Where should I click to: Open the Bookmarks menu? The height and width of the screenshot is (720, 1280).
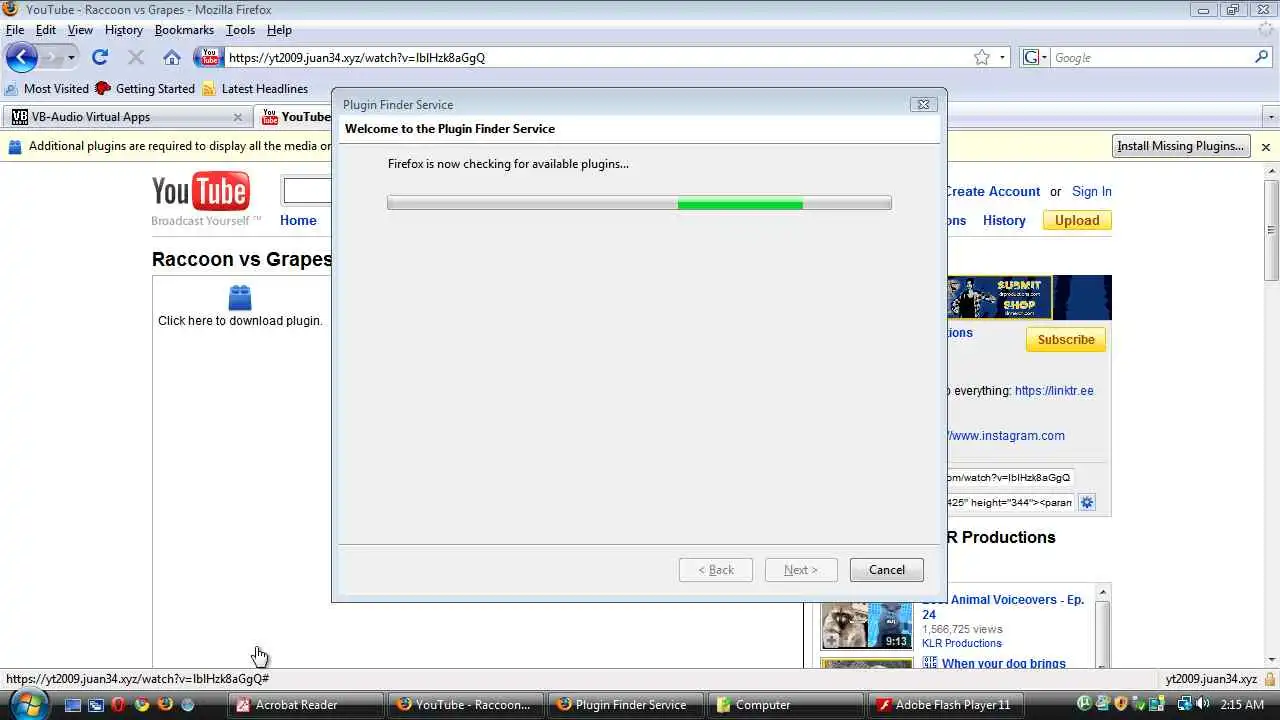[184, 30]
